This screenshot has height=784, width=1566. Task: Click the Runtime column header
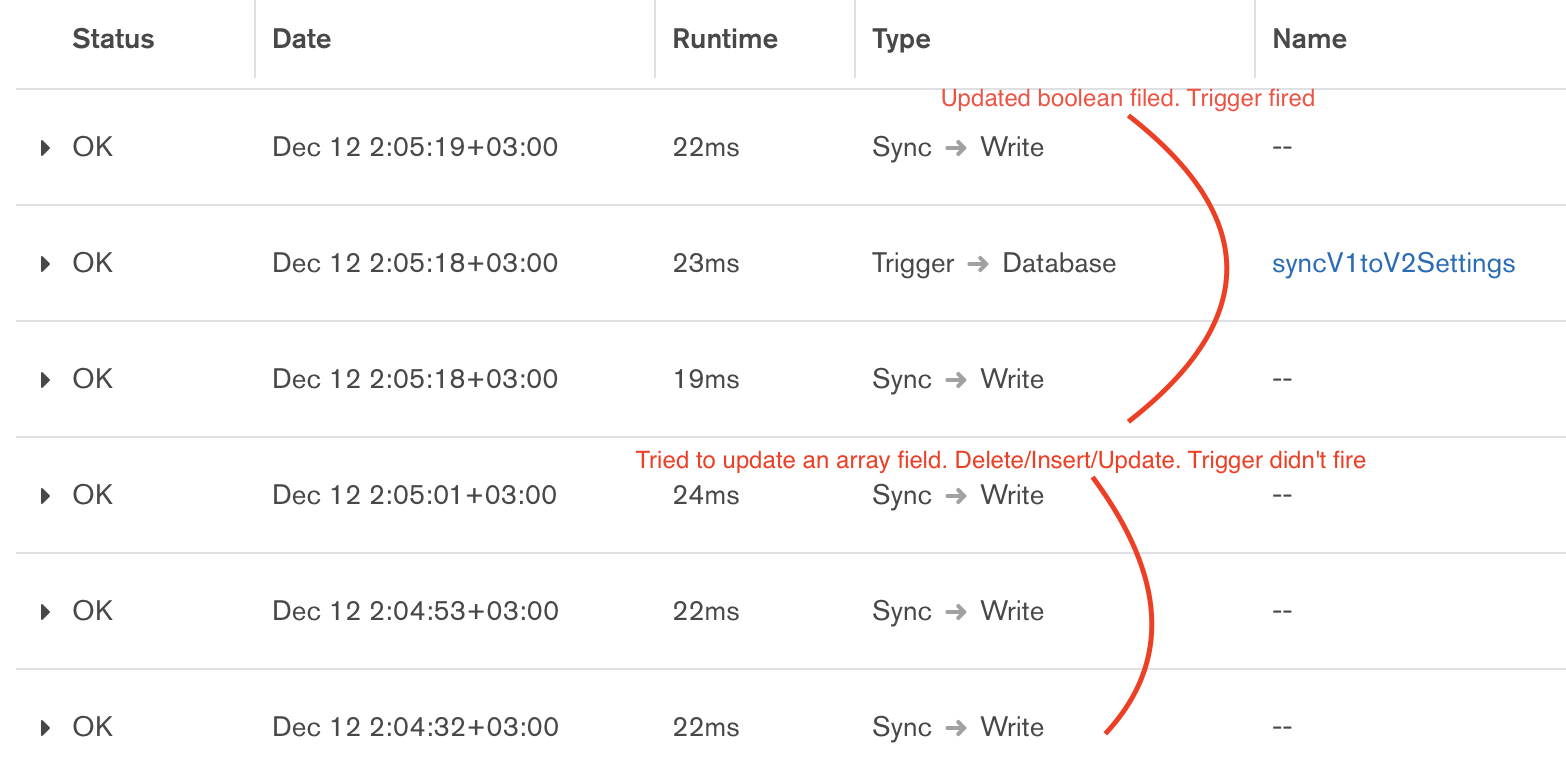(x=724, y=39)
